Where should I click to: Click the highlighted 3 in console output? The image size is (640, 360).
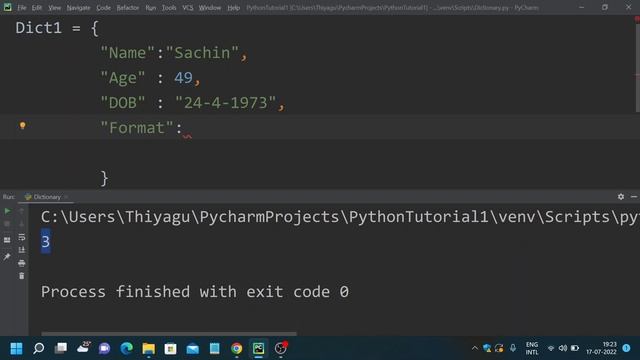click(x=46, y=242)
